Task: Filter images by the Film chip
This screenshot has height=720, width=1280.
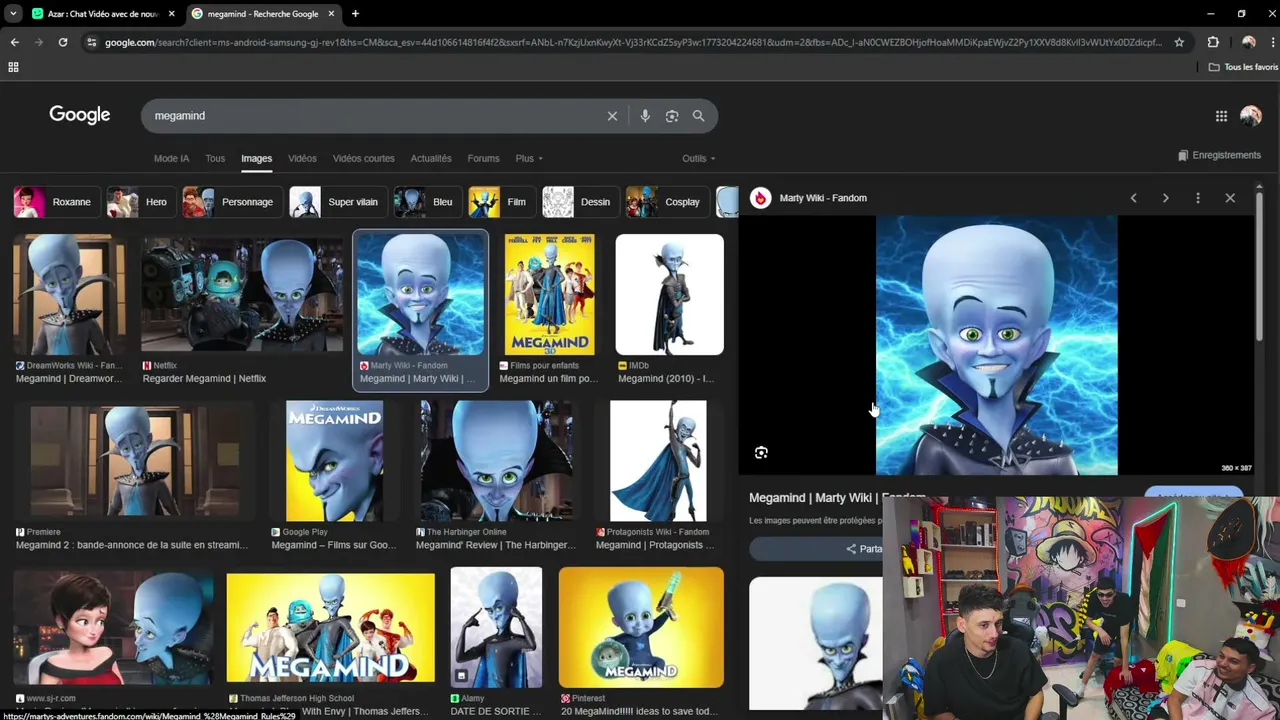Action: coord(500,202)
